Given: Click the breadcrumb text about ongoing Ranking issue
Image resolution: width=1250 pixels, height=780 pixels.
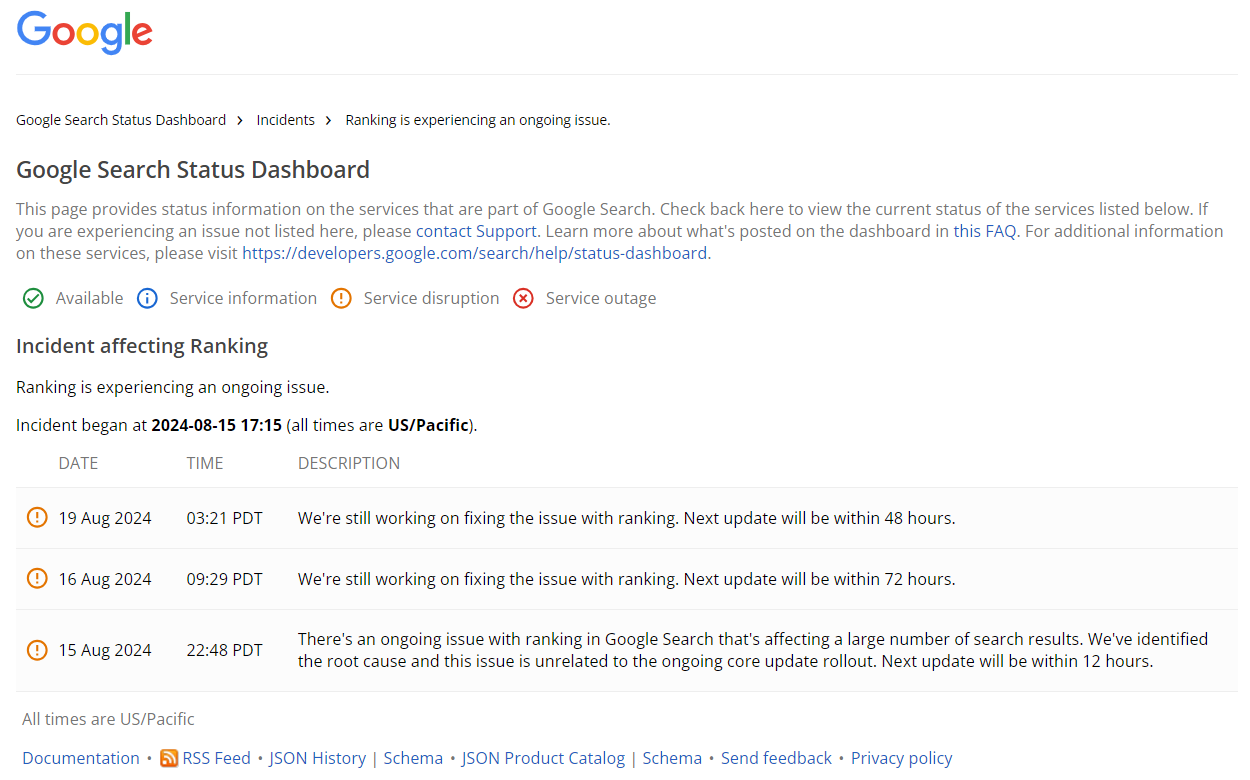Looking at the screenshot, I should coord(478,120).
